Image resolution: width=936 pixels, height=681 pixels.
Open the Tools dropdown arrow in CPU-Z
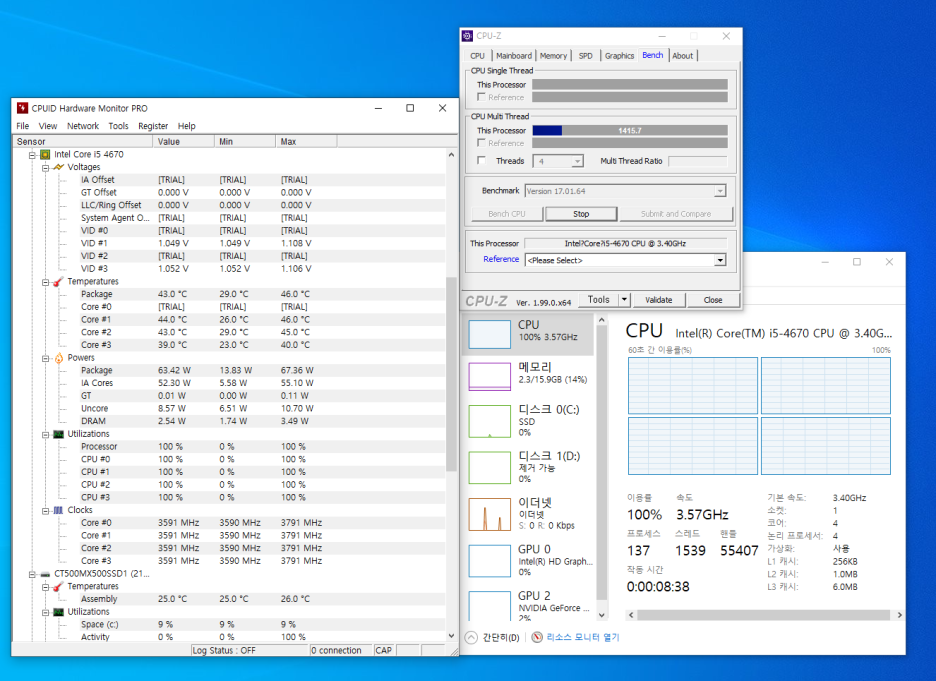pyautogui.click(x=624, y=300)
